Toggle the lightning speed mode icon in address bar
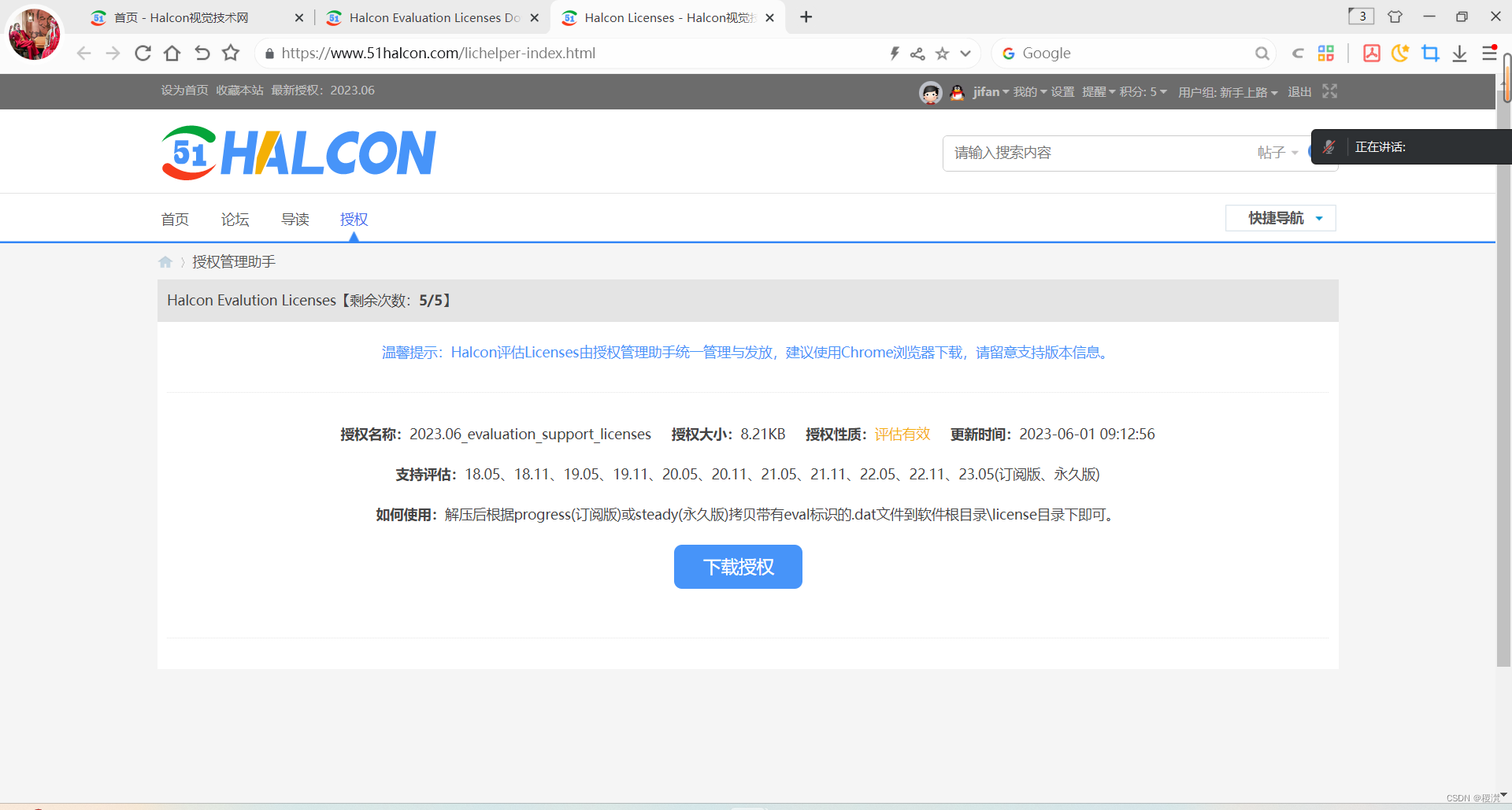The width and height of the screenshot is (1512, 810). [x=895, y=54]
